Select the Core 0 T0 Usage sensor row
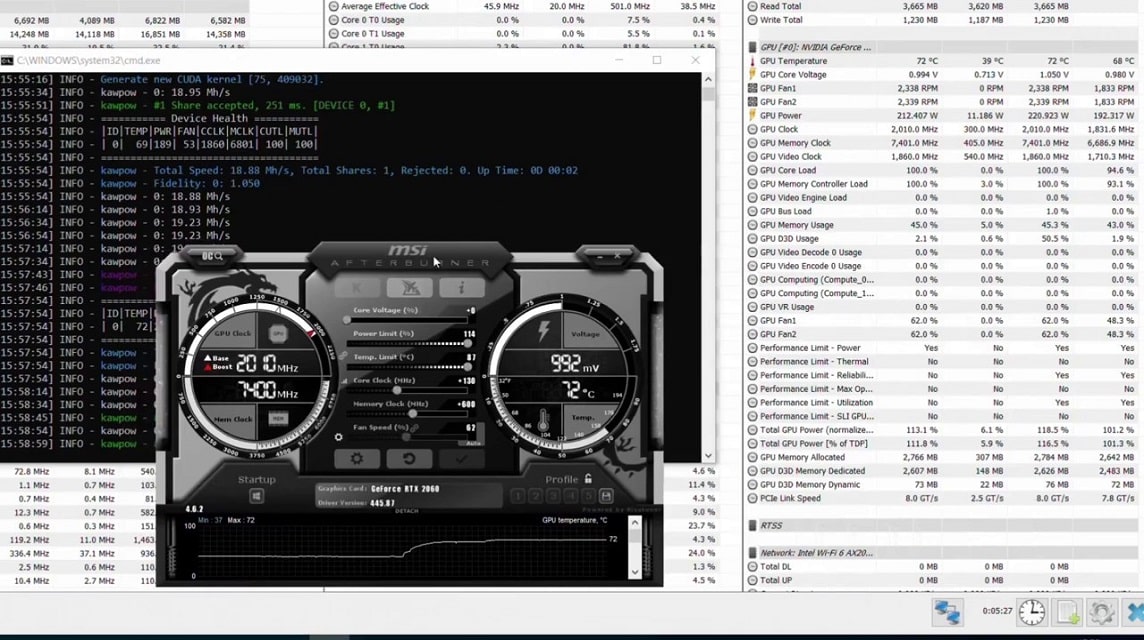Image resolution: width=1144 pixels, height=640 pixels. click(x=522, y=20)
